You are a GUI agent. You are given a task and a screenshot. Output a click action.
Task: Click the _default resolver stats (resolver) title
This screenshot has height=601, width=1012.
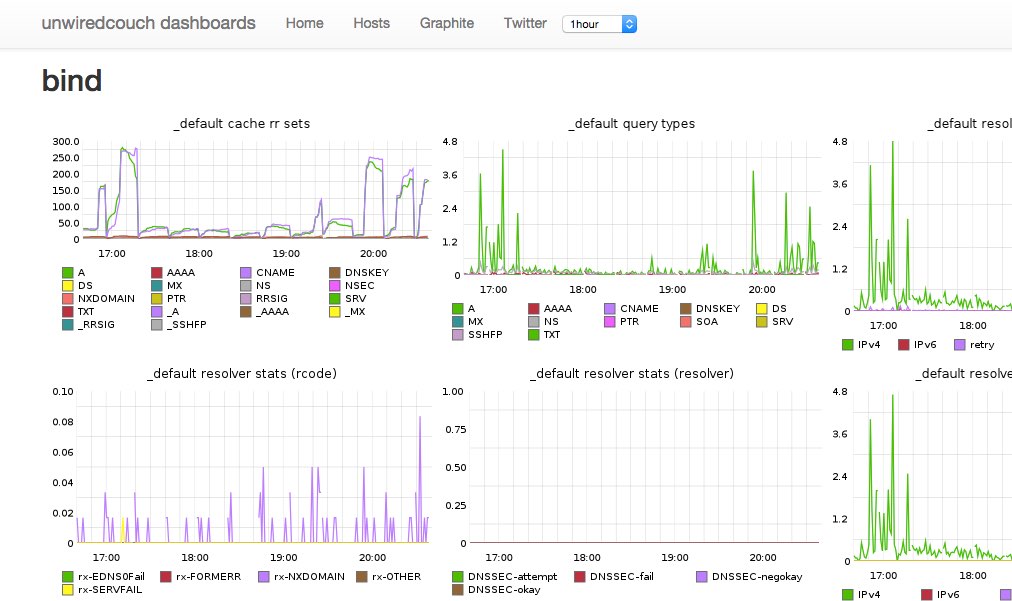tap(631, 373)
